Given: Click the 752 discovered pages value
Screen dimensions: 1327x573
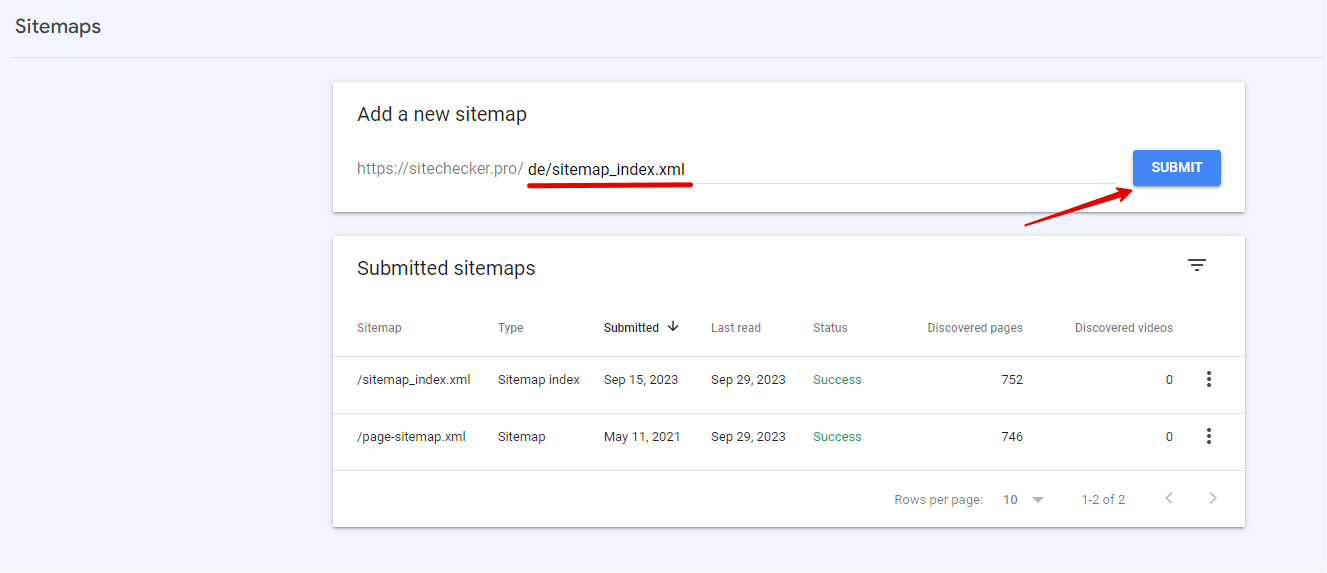Looking at the screenshot, I should click(x=1012, y=380).
